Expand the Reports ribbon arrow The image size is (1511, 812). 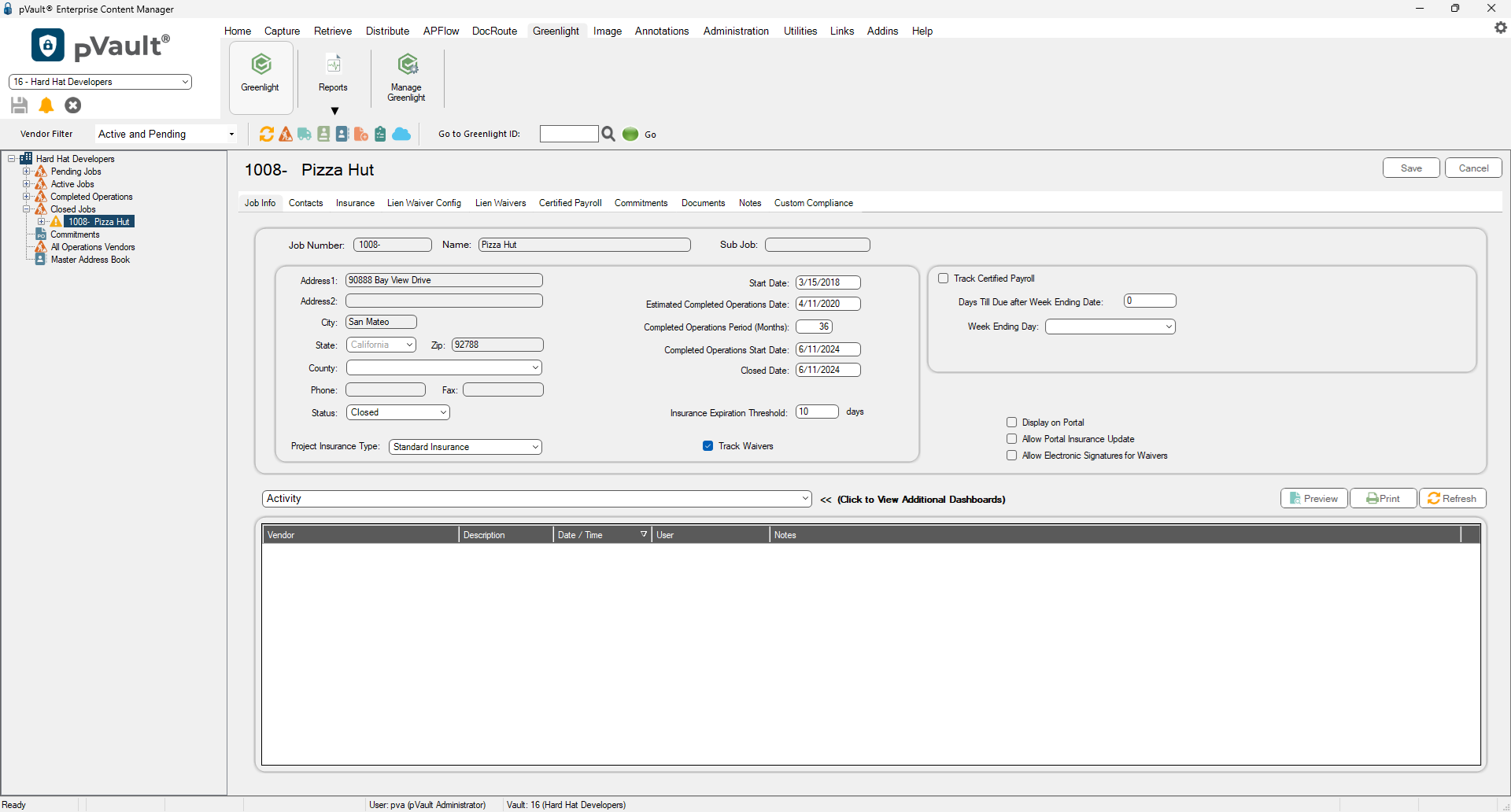point(334,111)
